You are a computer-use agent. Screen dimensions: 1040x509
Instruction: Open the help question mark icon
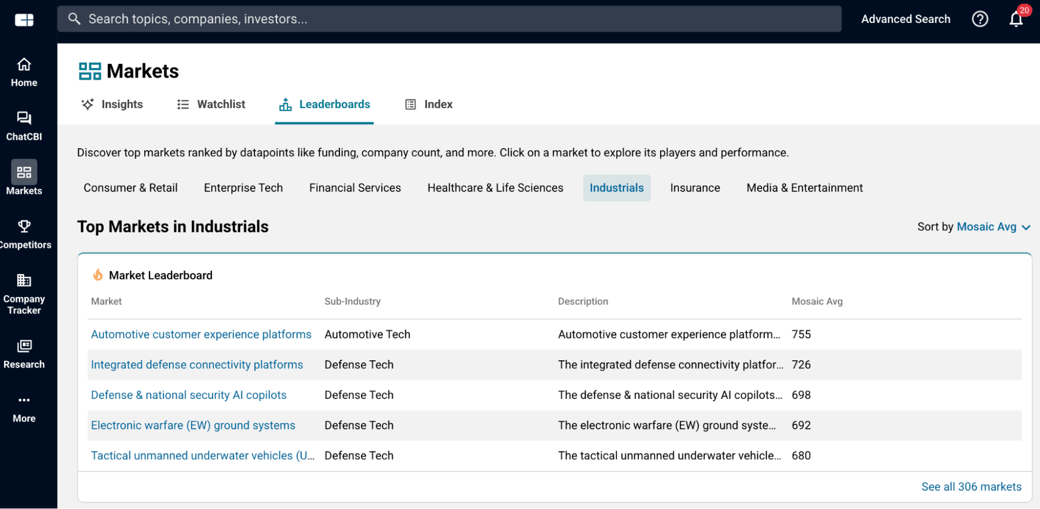pyautogui.click(x=980, y=19)
